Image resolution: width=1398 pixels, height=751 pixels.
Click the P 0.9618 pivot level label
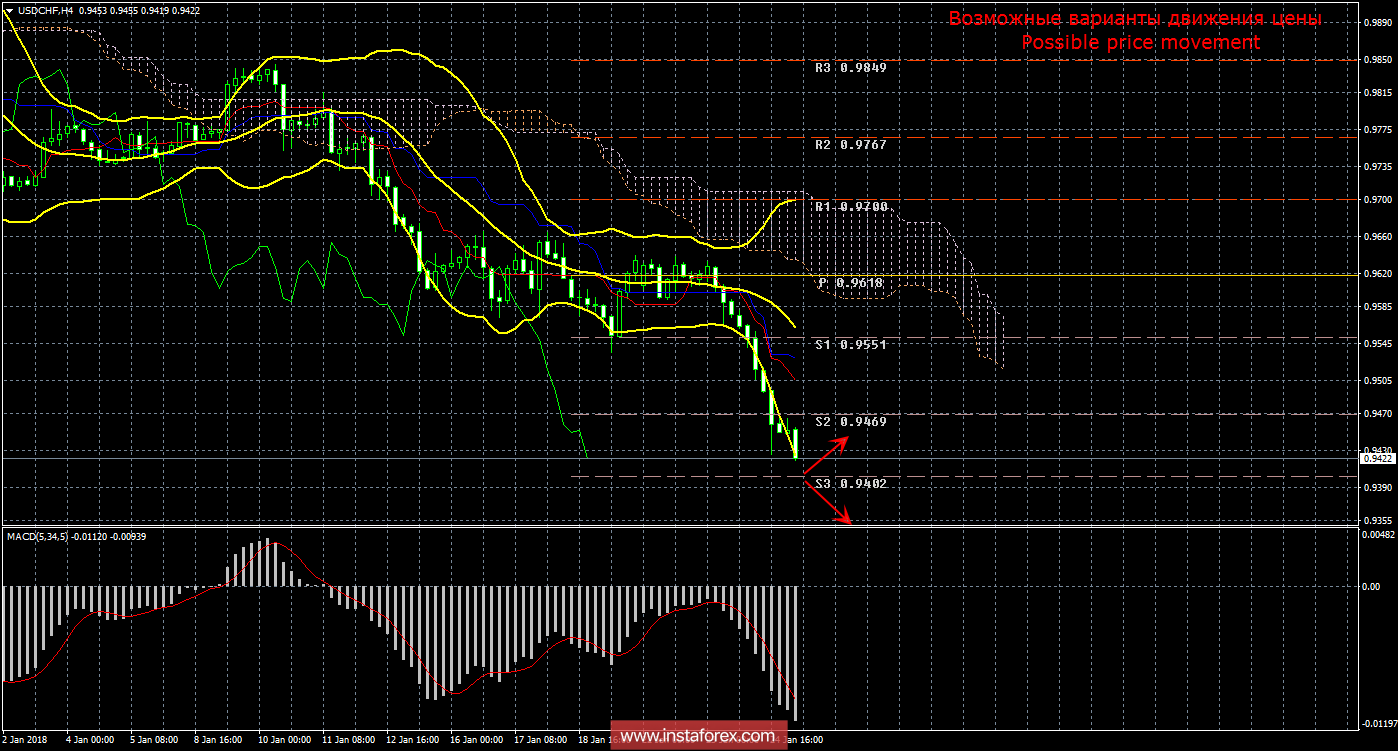(850, 283)
